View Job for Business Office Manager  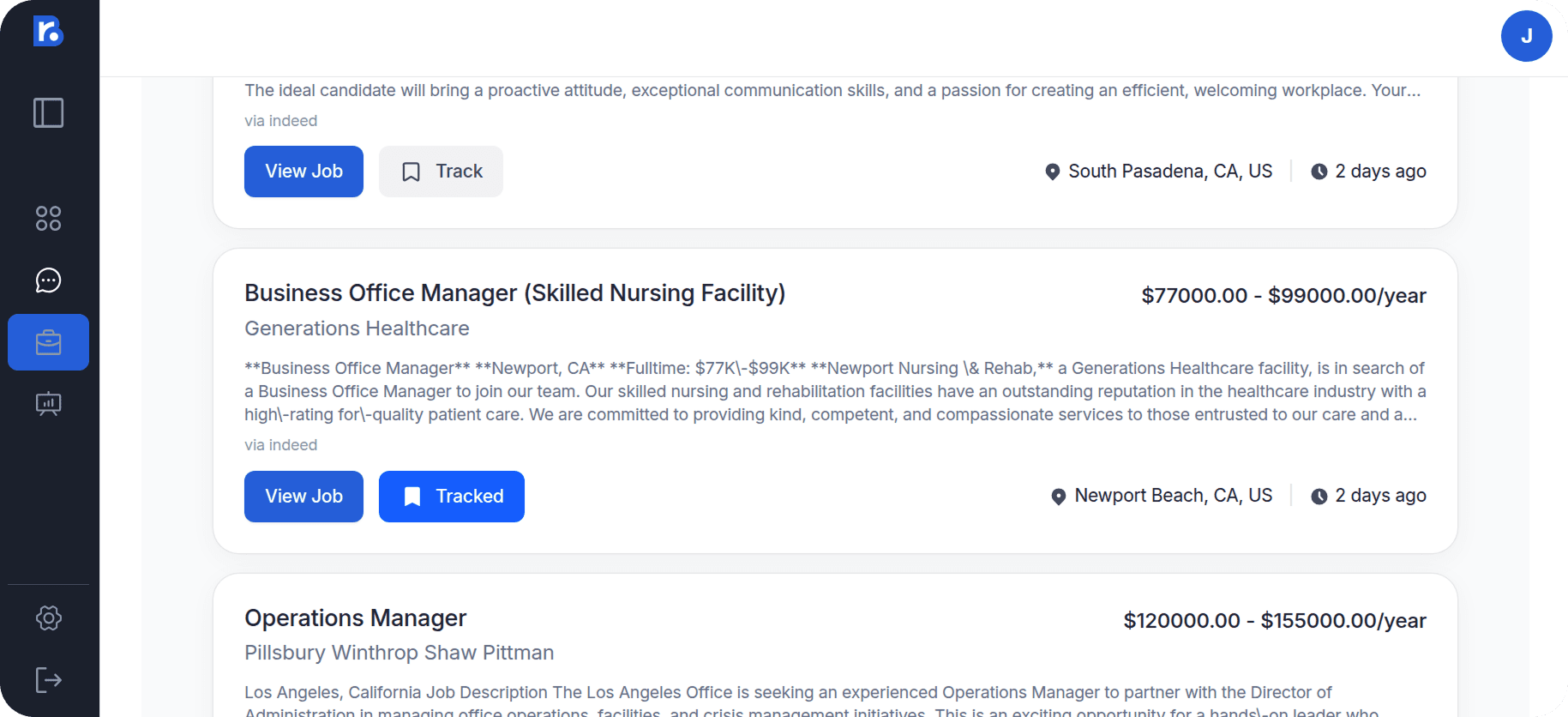click(x=303, y=497)
